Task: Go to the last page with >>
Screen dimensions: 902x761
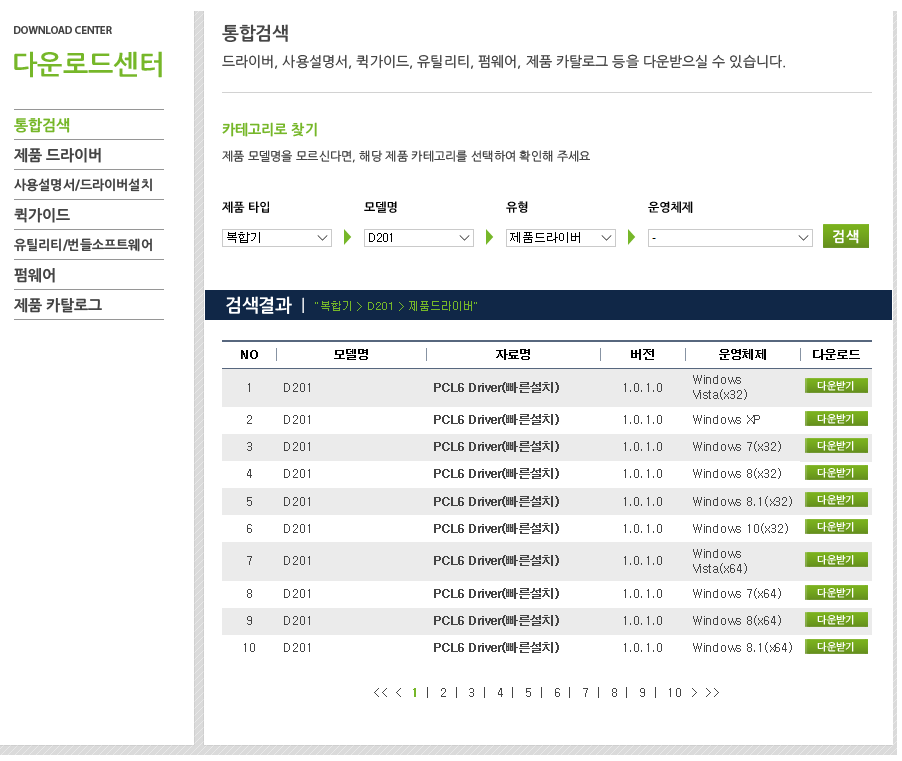Action: tap(712, 693)
